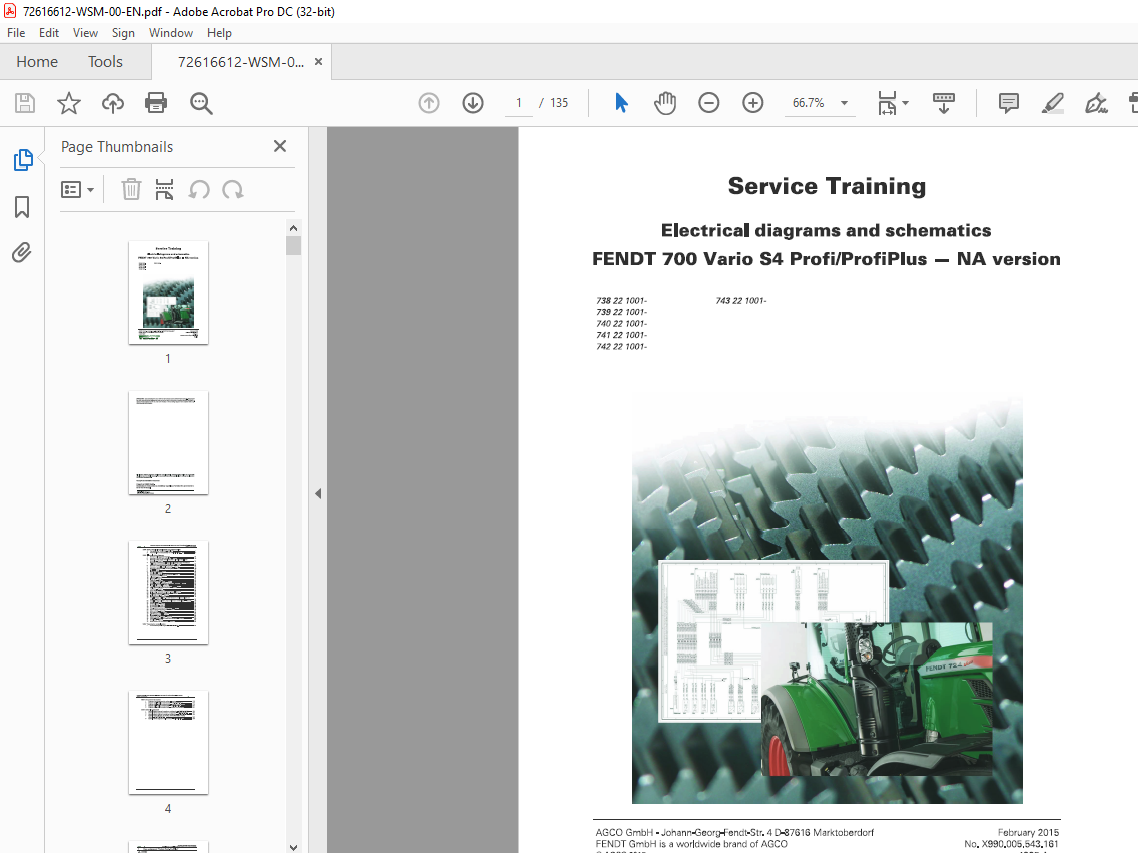
Task: Click the thumbnails scrollbar handle
Action: (x=293, y=245)
